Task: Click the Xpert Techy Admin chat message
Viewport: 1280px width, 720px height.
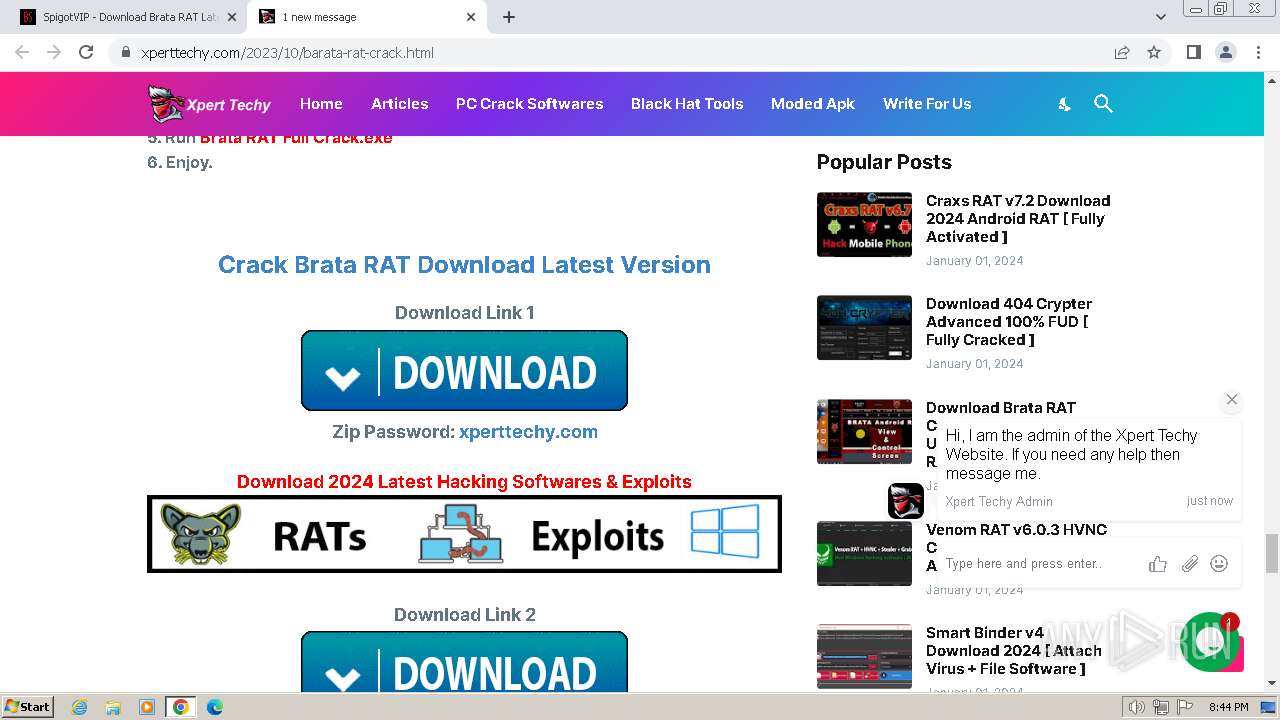Action: (x=1089, y=469)
